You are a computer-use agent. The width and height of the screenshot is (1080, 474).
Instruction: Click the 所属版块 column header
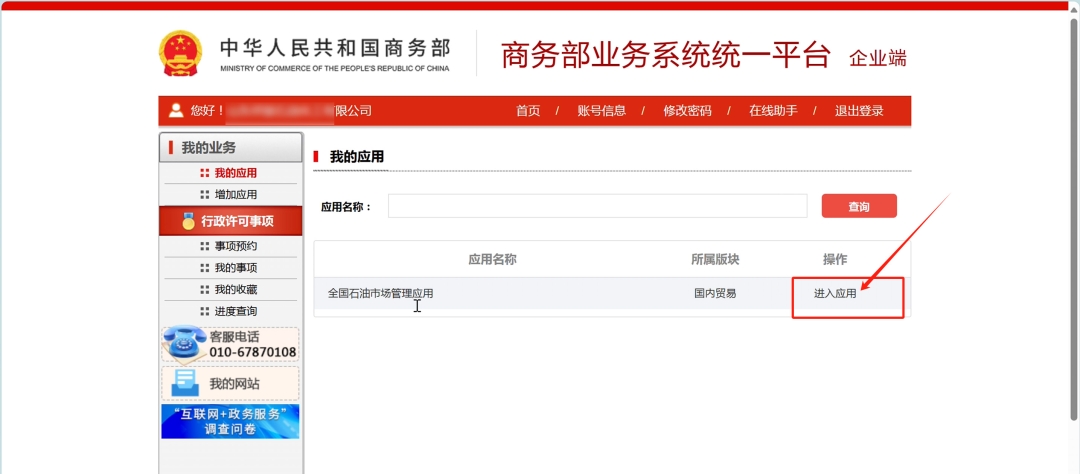point(715,260)
